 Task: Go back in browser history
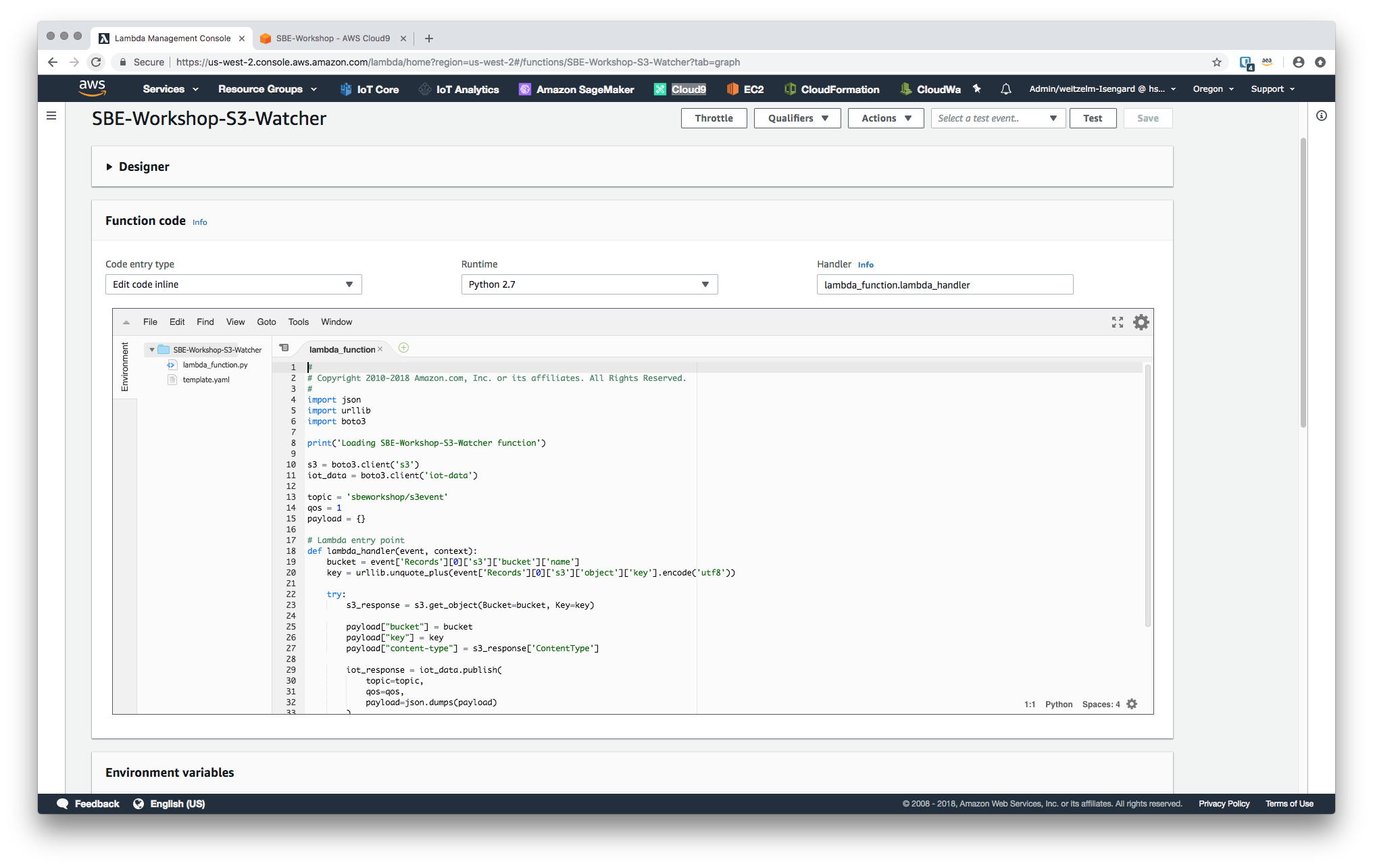[53, 62]
